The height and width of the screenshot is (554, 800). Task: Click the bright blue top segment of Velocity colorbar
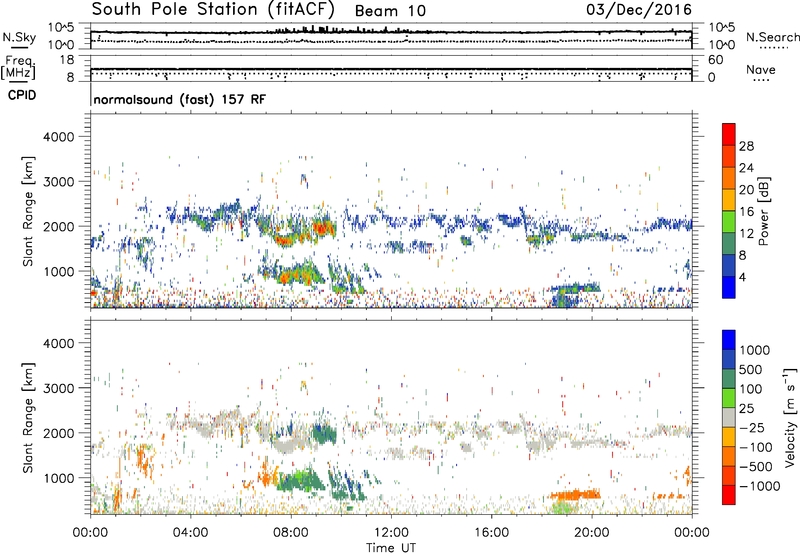(729, 340)
